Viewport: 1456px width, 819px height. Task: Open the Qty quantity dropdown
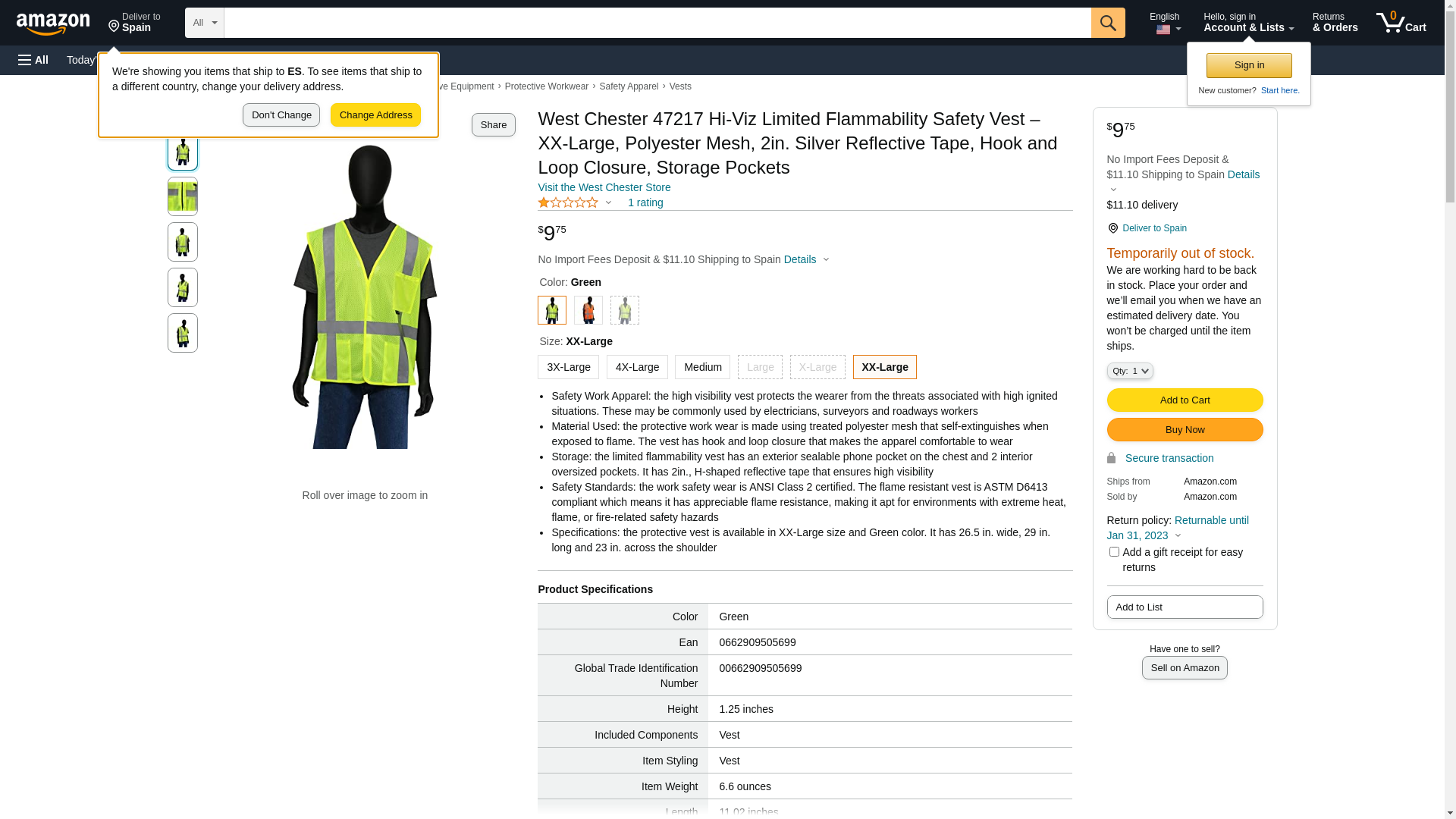click(1129, 371)
